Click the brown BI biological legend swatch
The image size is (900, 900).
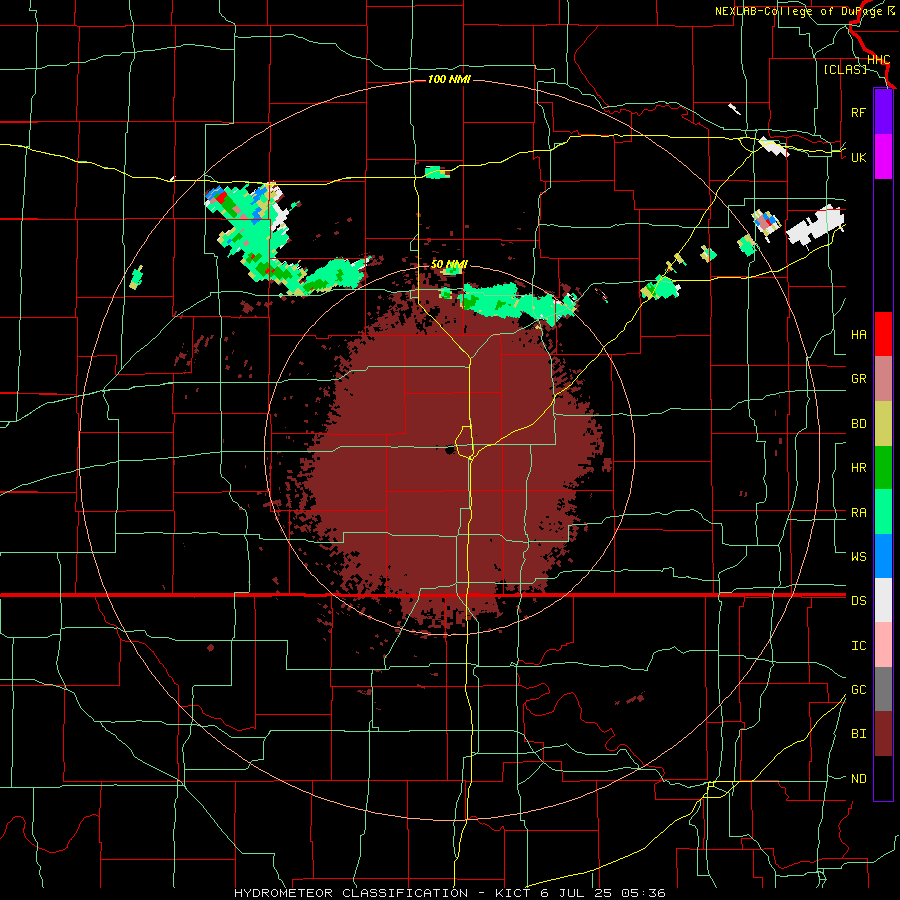click(x=883, y=734)
